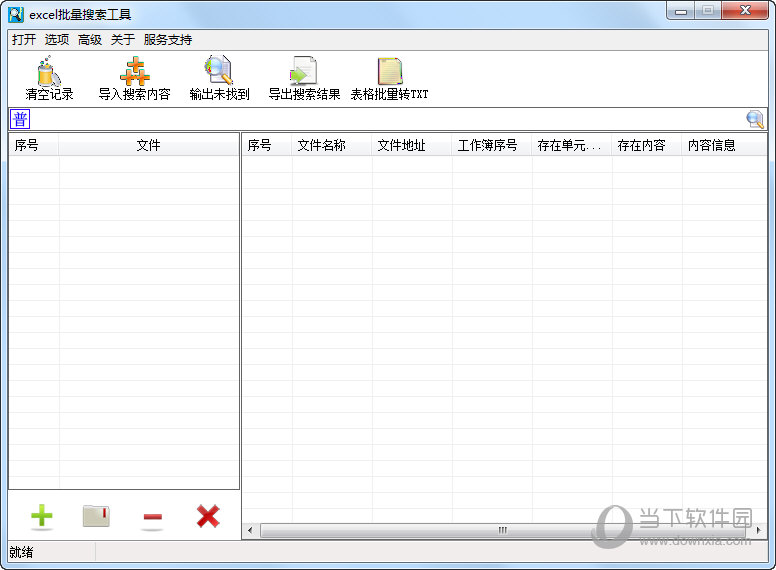Screen dimensions: 776x570
Task: Open the 服务支持 menu
Action: click(x=168, y=40)
